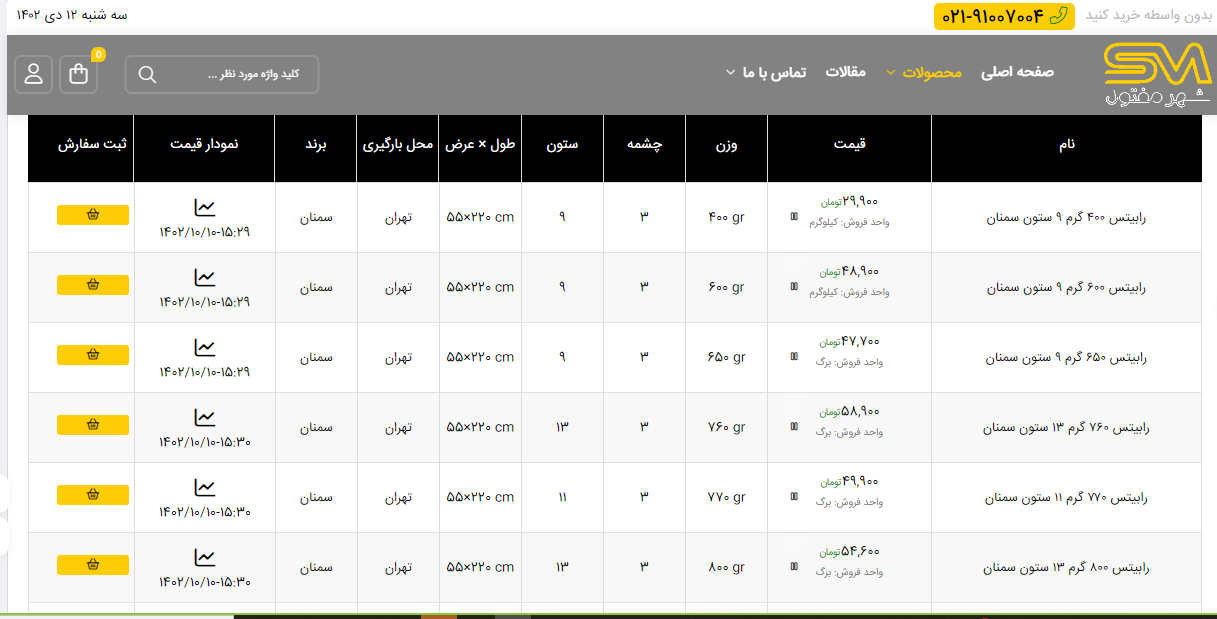Screen dimensions: 1217x619
Task: Add 800 gr 13-column rabitz to order
Action: [x=93, y=565]
